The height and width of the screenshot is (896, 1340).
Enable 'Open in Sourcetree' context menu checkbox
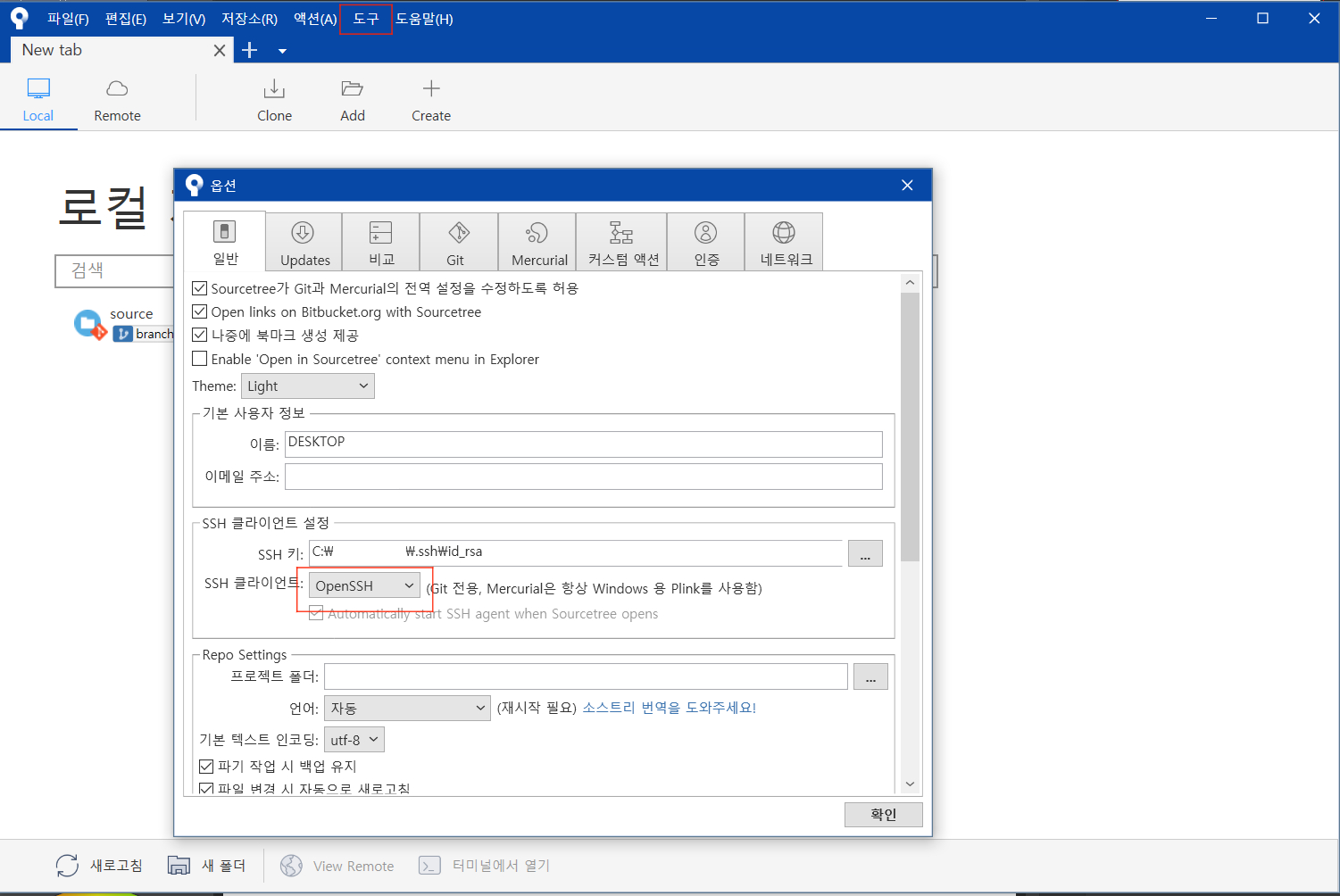click(x=200, y=359)
